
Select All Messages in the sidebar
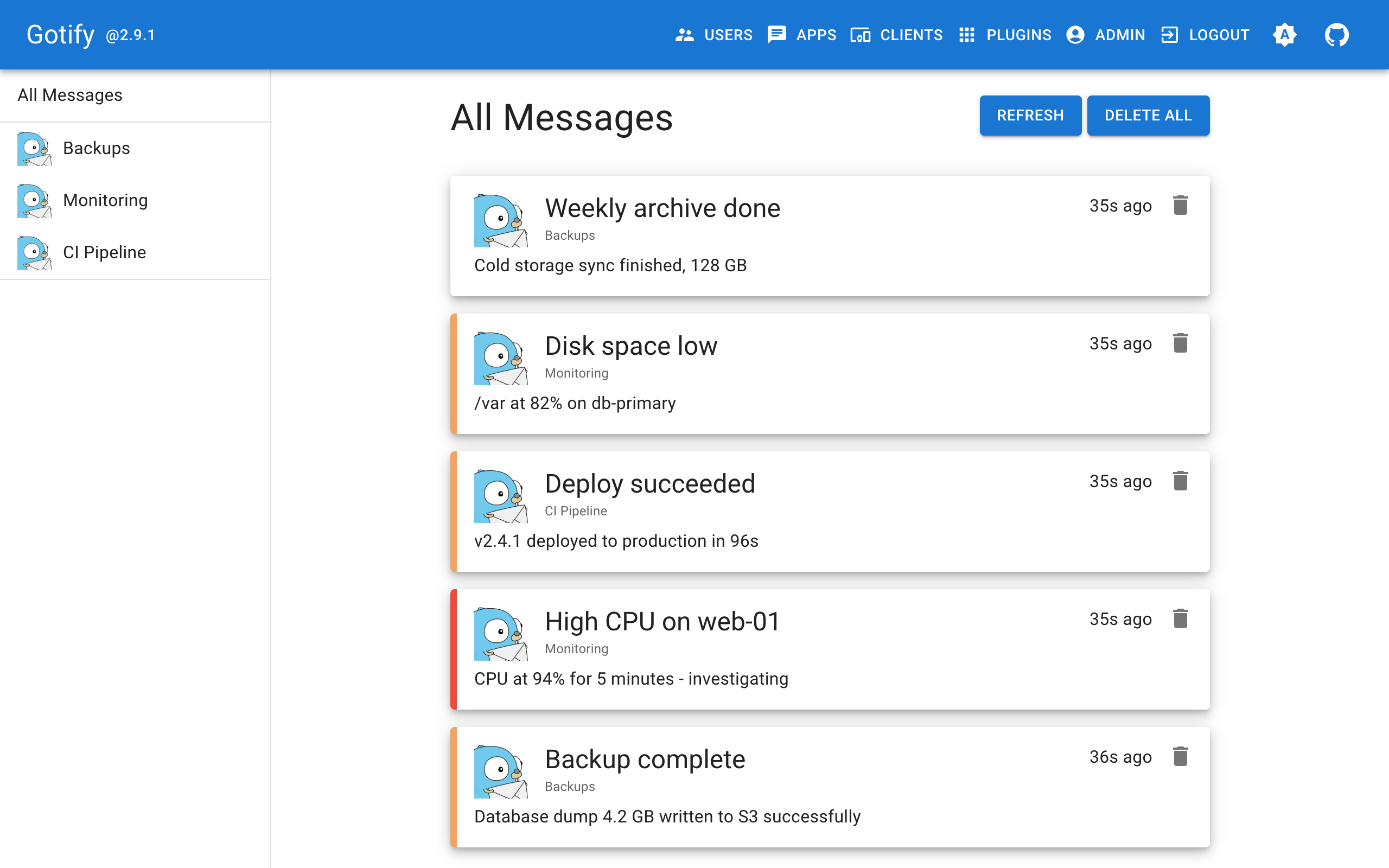pyautogui.click(x=135, y=95)
